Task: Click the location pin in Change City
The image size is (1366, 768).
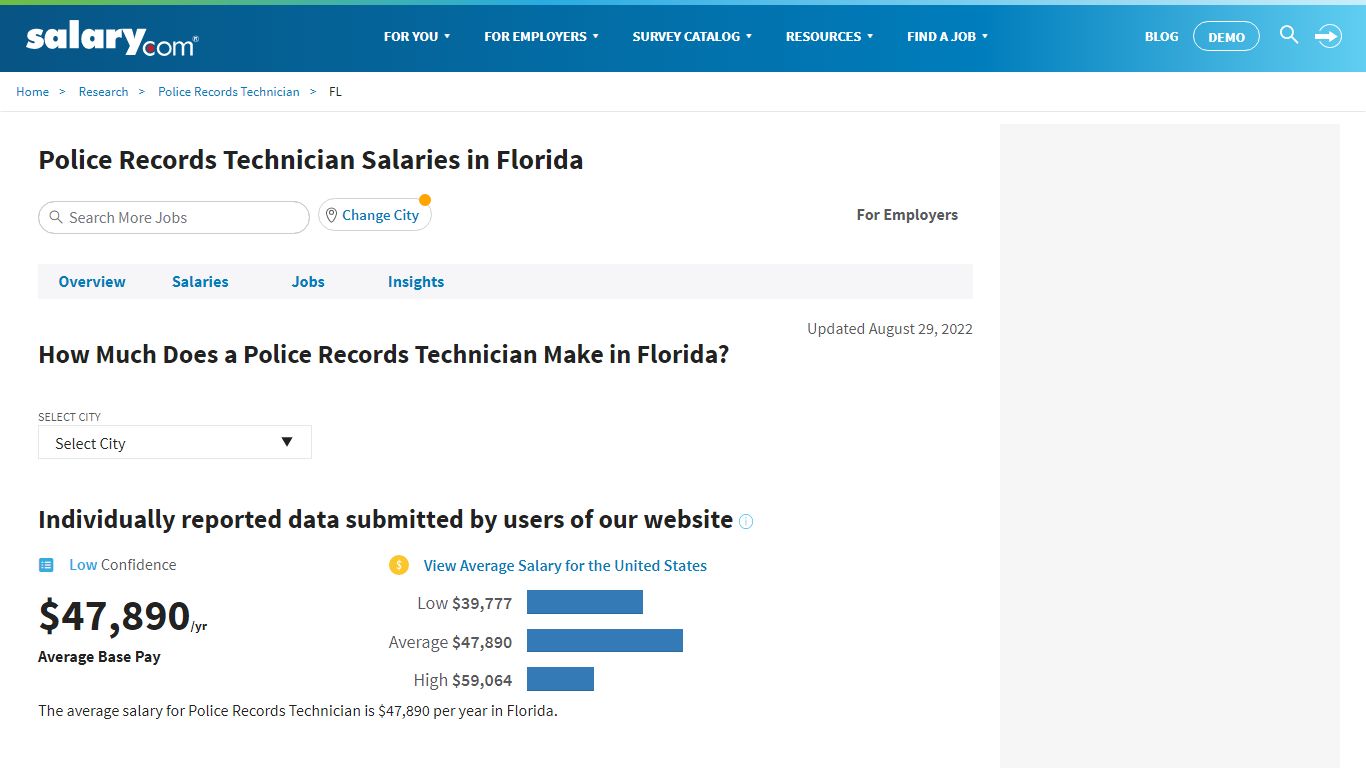Action: pos(331,215)
